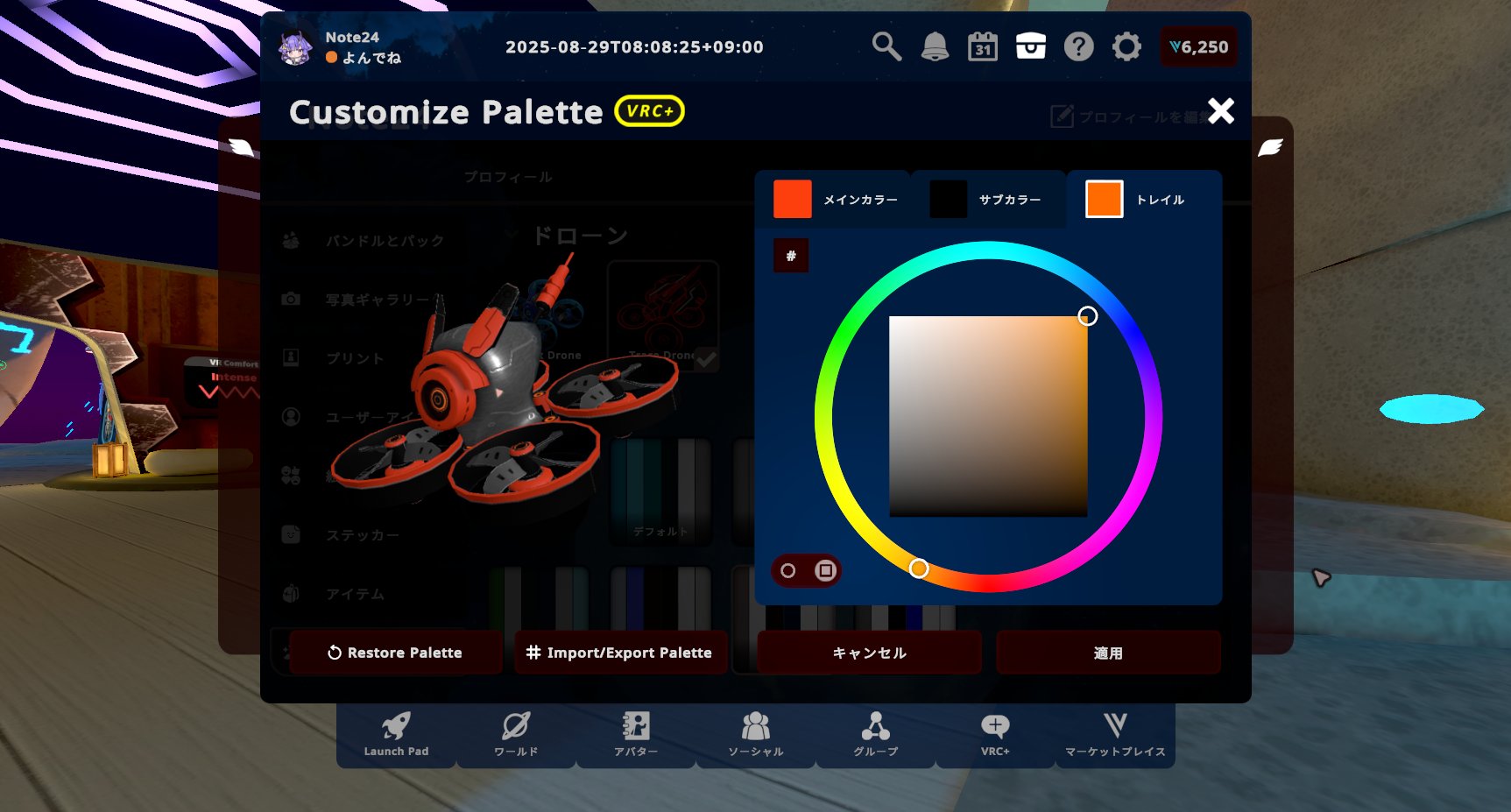Click the red main color swatch

[792, 200]
